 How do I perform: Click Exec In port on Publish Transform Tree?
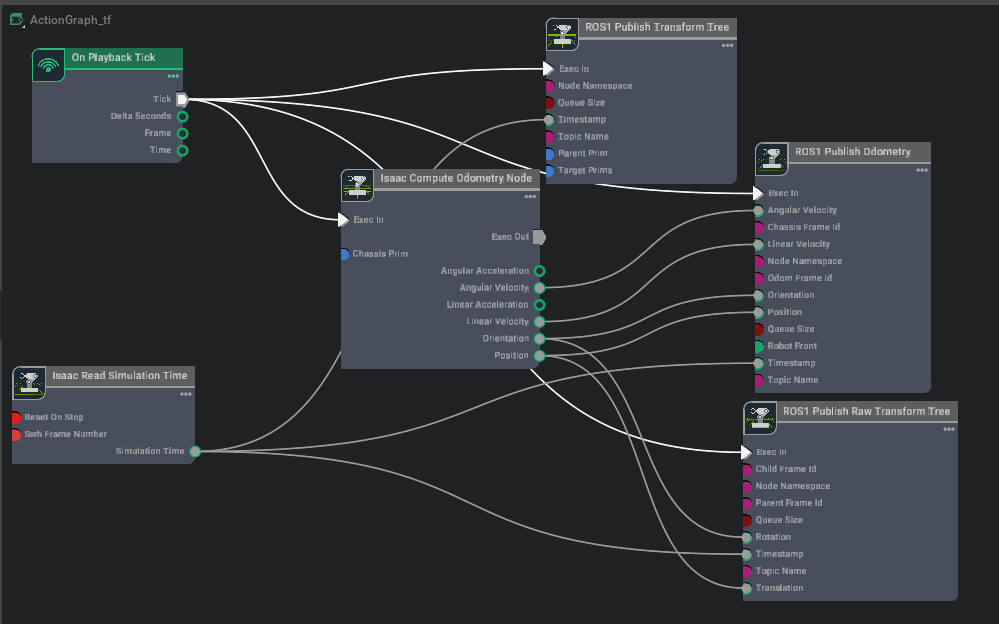tap(549, 69)
